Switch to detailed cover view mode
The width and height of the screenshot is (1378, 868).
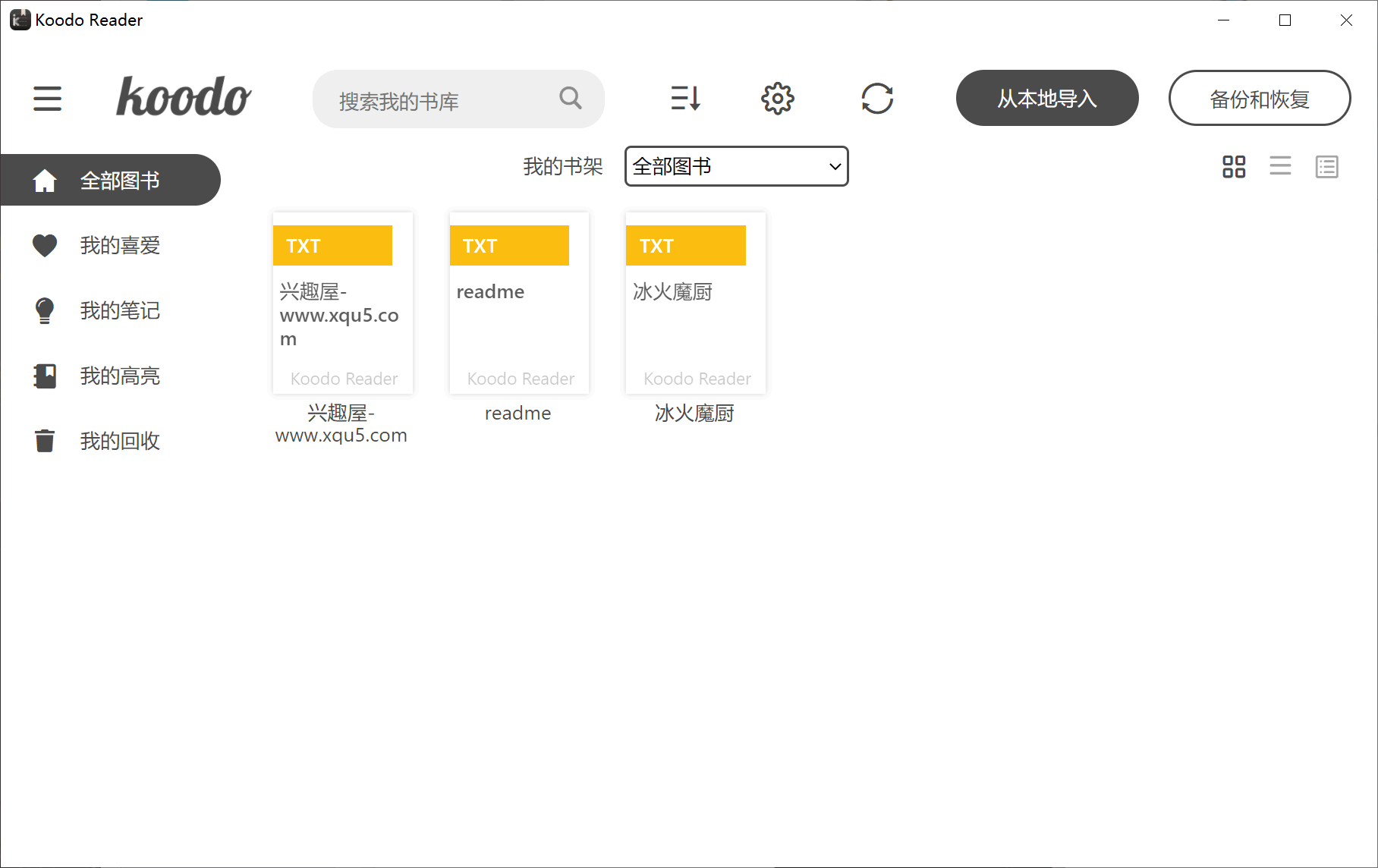click(1326, 166)
